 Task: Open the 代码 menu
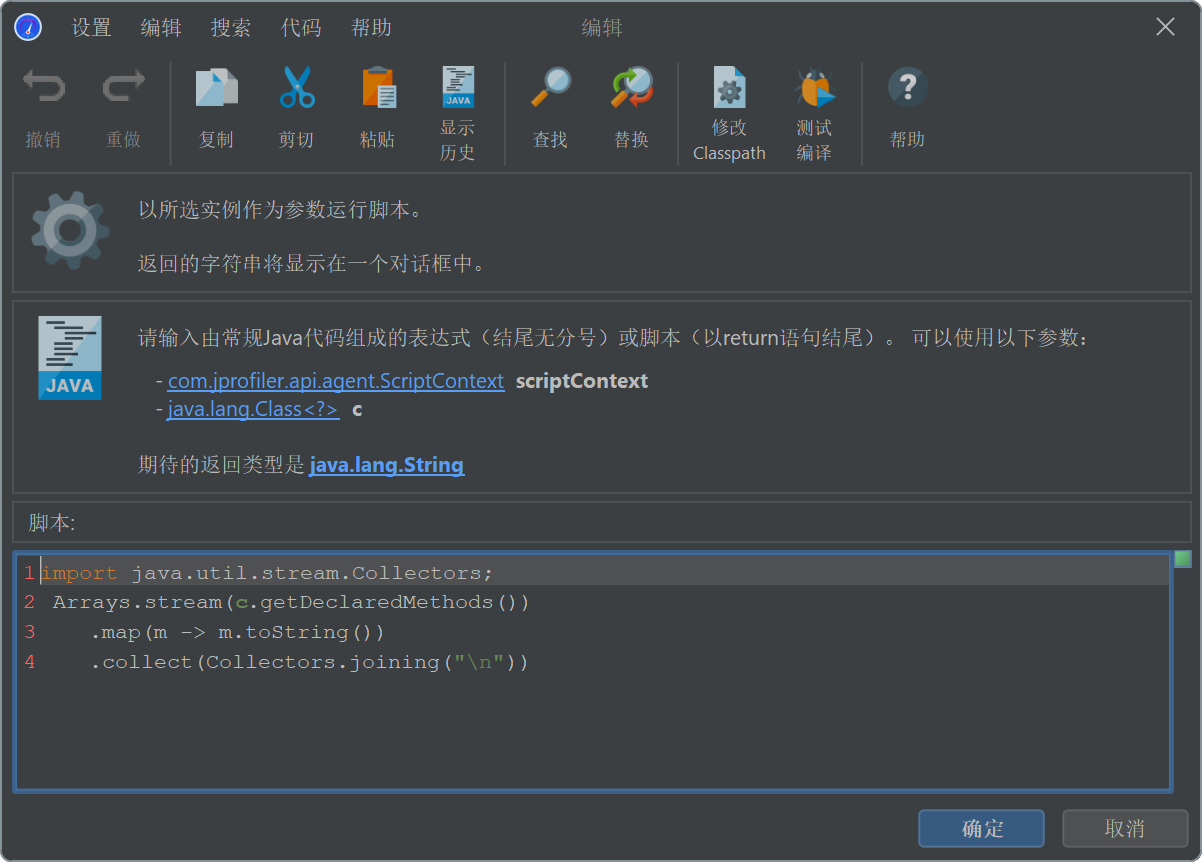pos(301,28)
